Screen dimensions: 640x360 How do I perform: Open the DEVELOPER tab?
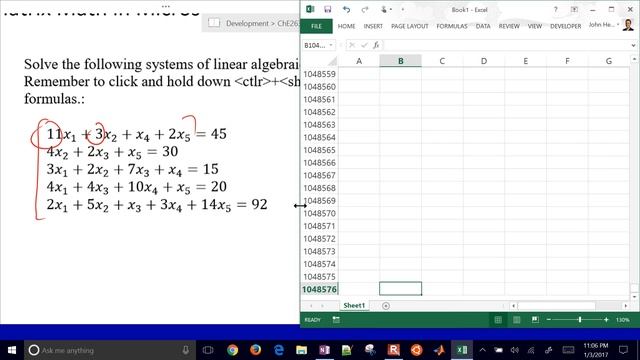pos(565,26)
